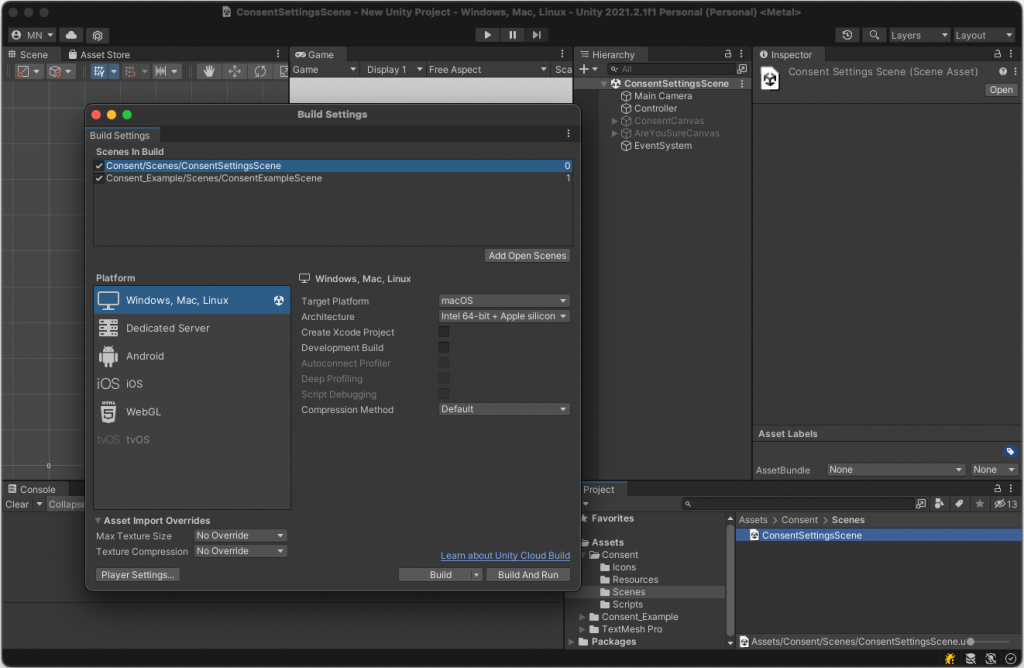Viewport: 1024px width, 668px height.
Task: Select the Rotate tool in Scene toolbar
Action: point(258,71)
